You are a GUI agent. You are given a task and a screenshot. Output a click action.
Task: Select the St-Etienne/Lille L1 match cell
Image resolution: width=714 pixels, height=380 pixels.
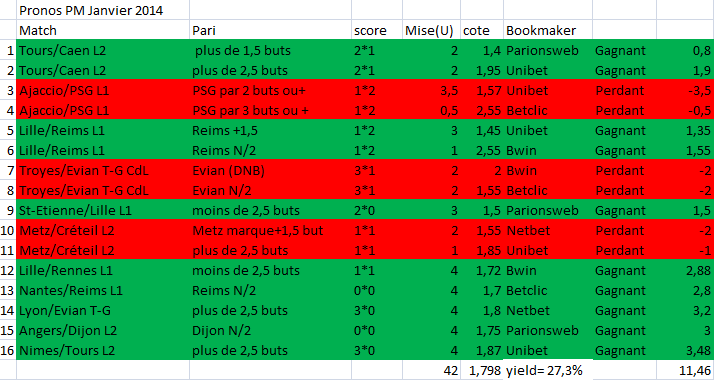click(x=103, y=210)
